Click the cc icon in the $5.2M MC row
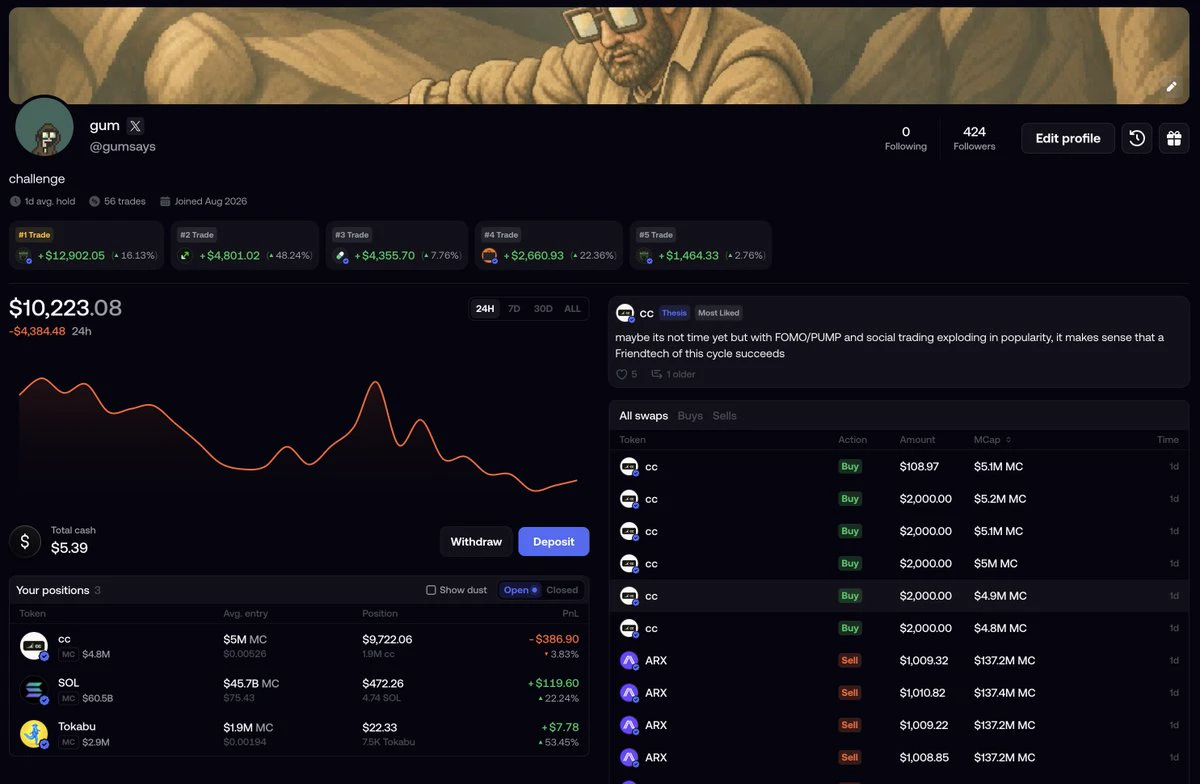Image resolution: width=1200 pixels, height=784 pixels. 629,499
